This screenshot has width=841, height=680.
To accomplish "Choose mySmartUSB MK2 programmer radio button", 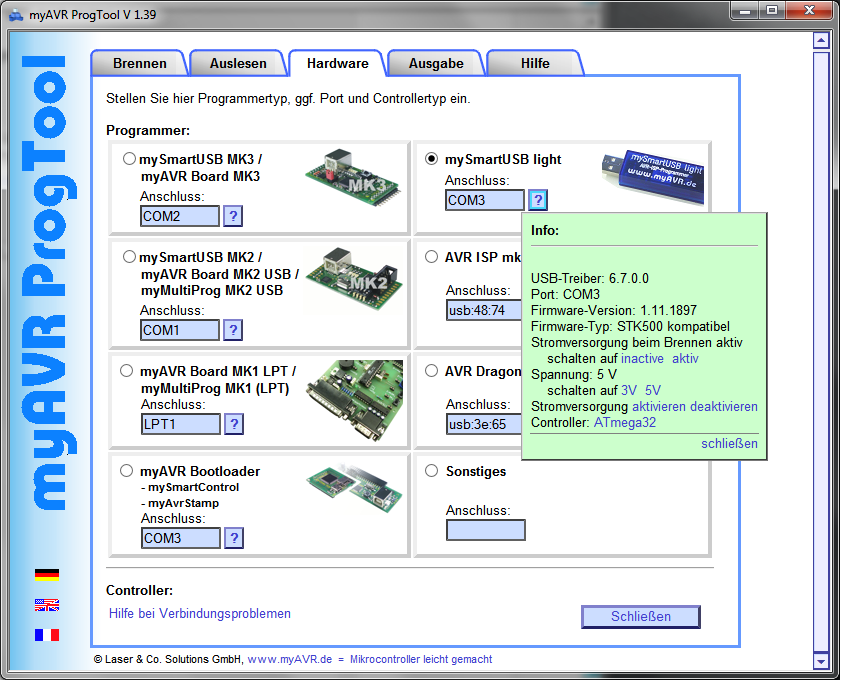I will click(x=129, y=257).
